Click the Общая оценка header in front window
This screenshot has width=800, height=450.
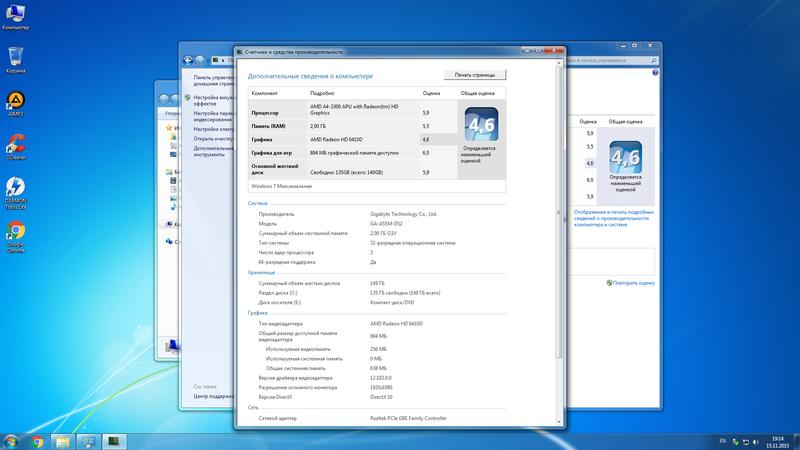tap(478, 93)
